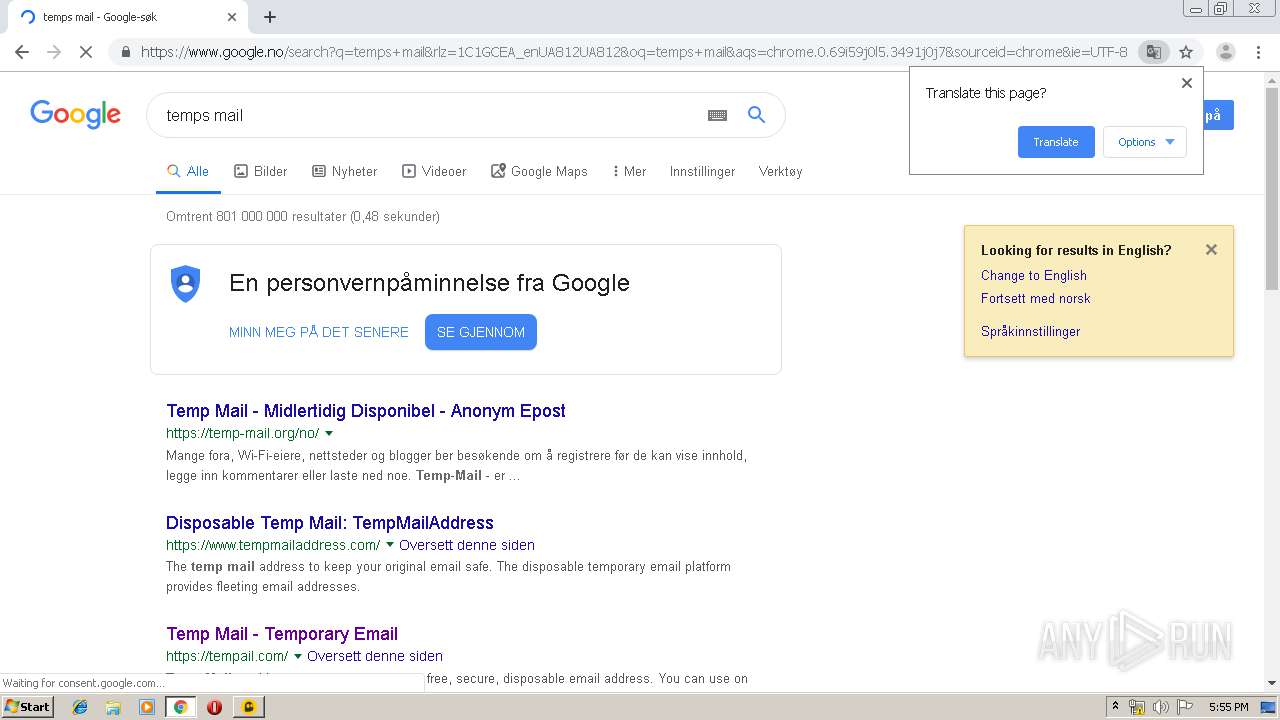
Task: Click the taskbar clock showing 5:55 PM
Action: [1228, 707]
